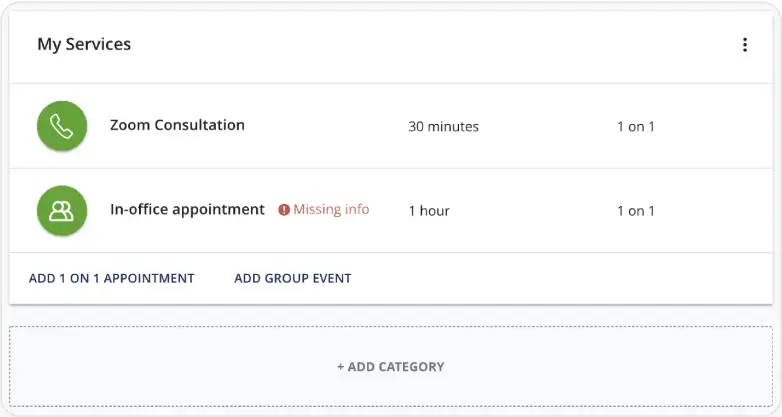Click the green people icon for In-office appointment

62,210
